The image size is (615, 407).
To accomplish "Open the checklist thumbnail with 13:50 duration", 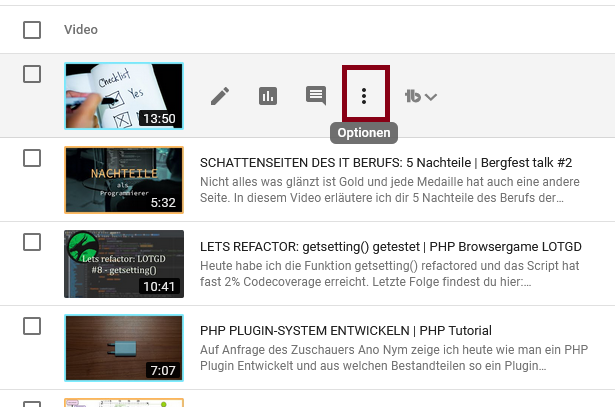I will (123, 96).
